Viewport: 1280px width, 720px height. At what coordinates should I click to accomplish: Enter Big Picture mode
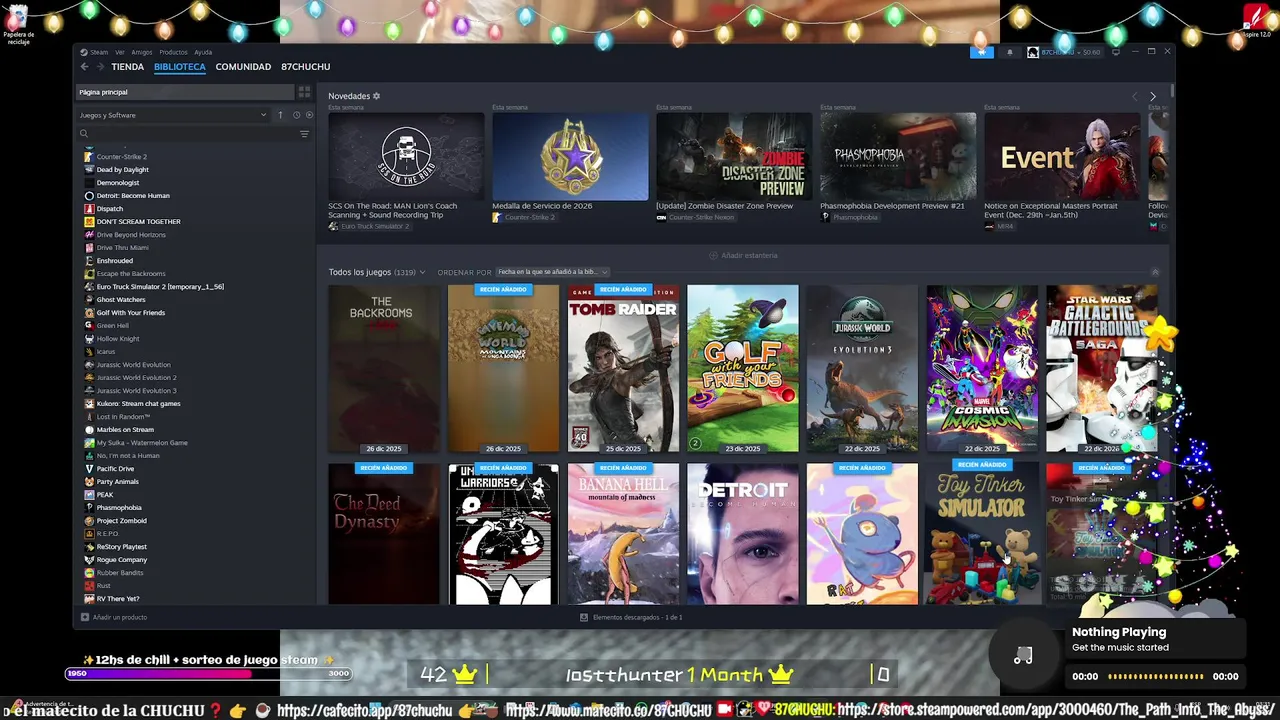coord(1117,52)
